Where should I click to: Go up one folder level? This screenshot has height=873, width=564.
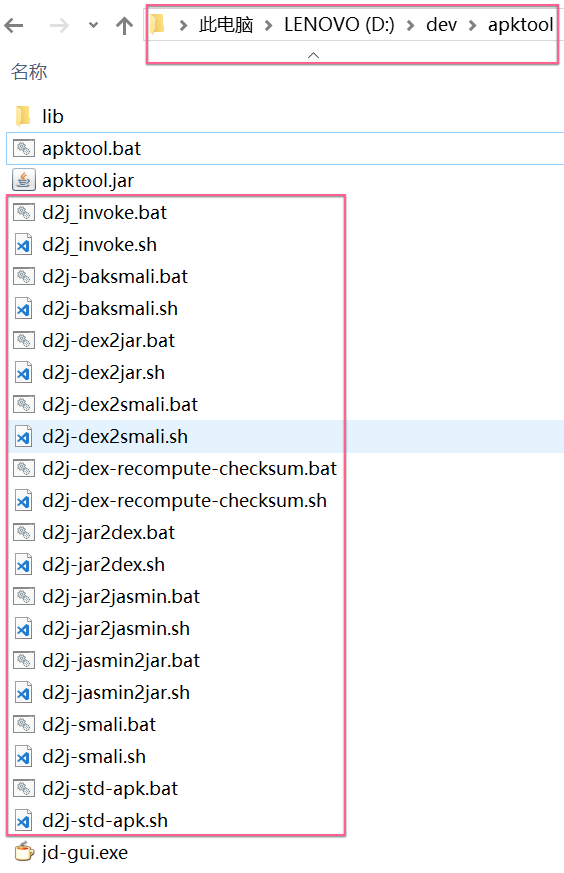click(x=124, y=25)
